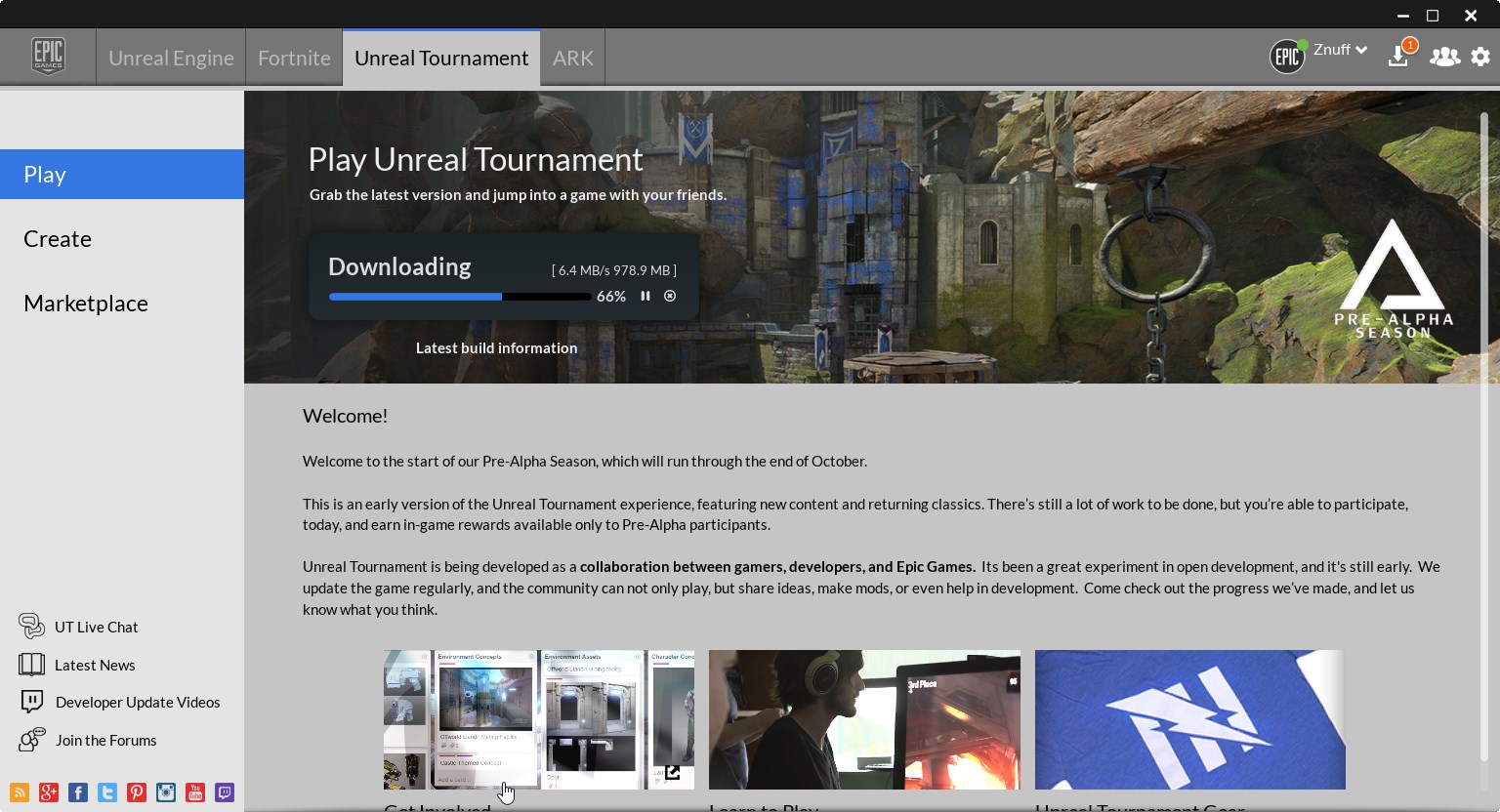The image size is (1500, 812).
Task: Click the 'Welcome!' heading
Action: pos(345,416)
